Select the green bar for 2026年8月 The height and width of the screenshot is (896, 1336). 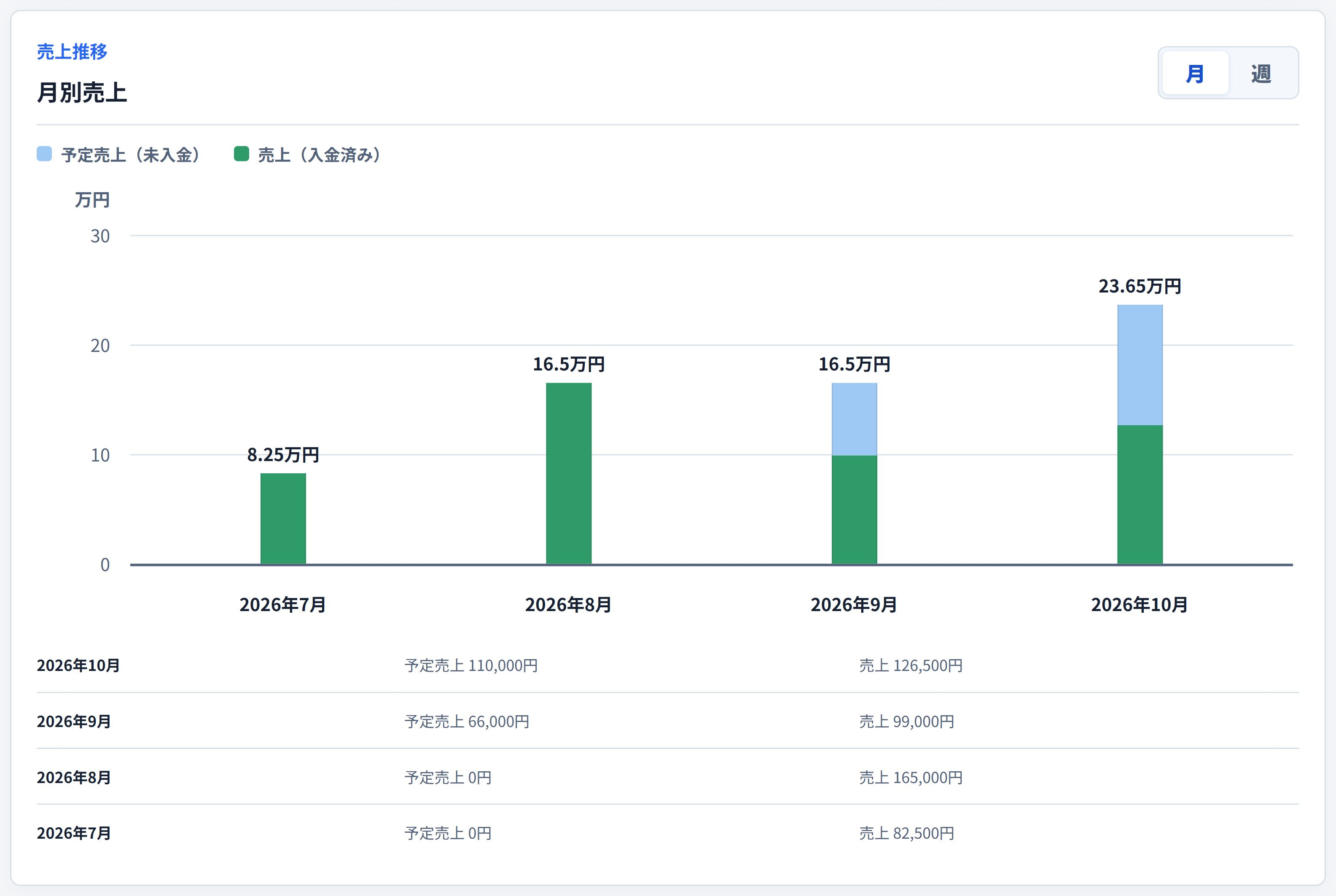(x=569, y=474)
